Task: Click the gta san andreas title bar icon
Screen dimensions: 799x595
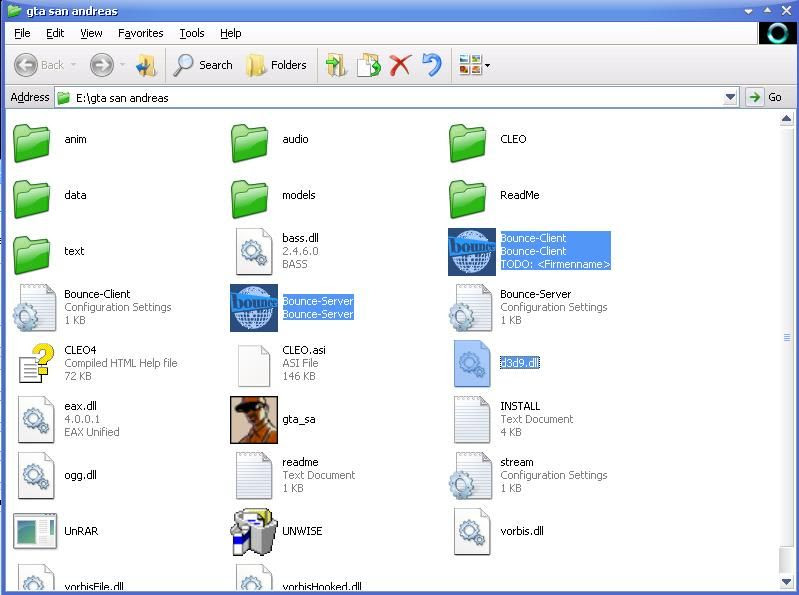Action: (14, 11)
